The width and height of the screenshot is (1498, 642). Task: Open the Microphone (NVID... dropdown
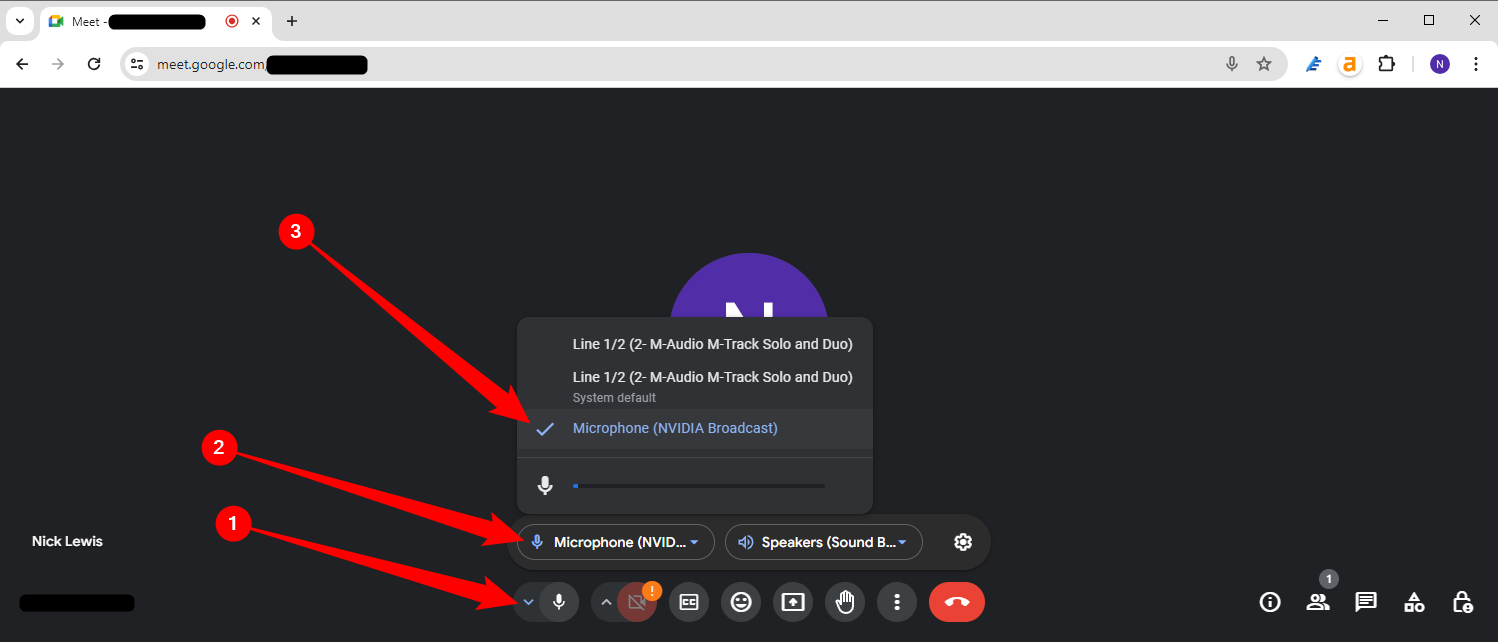[x=616, y=542]
